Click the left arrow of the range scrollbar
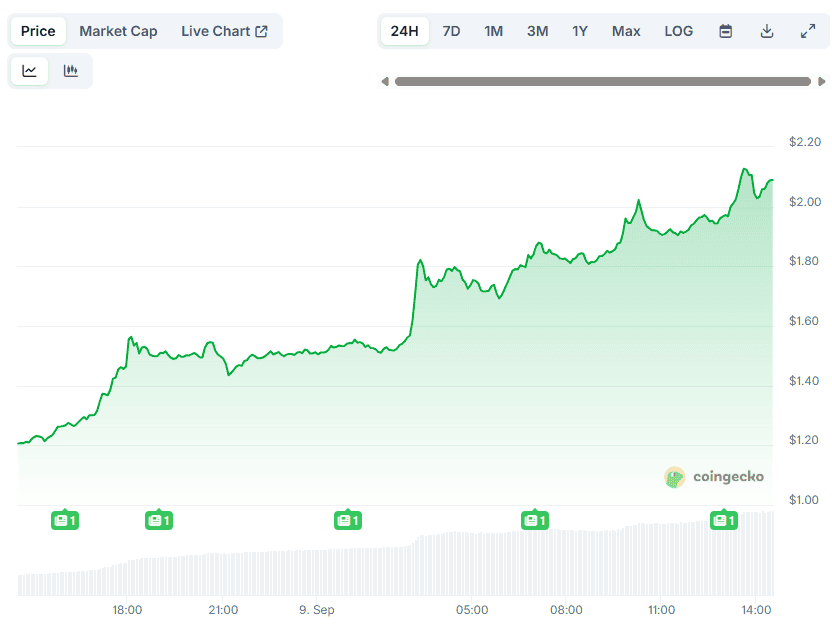832x626 pixels. (385, 82)
